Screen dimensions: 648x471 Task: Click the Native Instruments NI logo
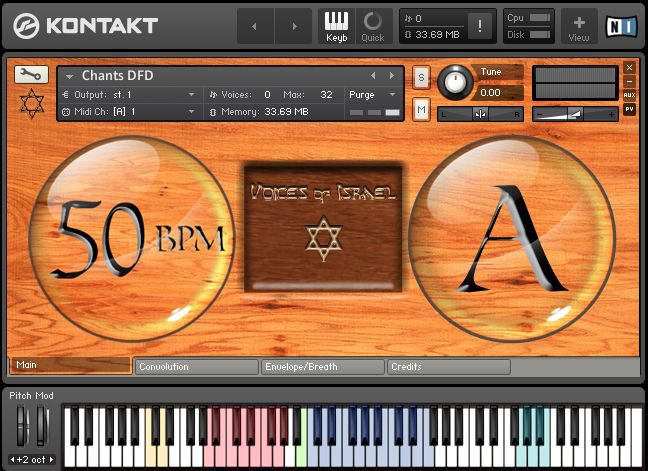point(622,26)
